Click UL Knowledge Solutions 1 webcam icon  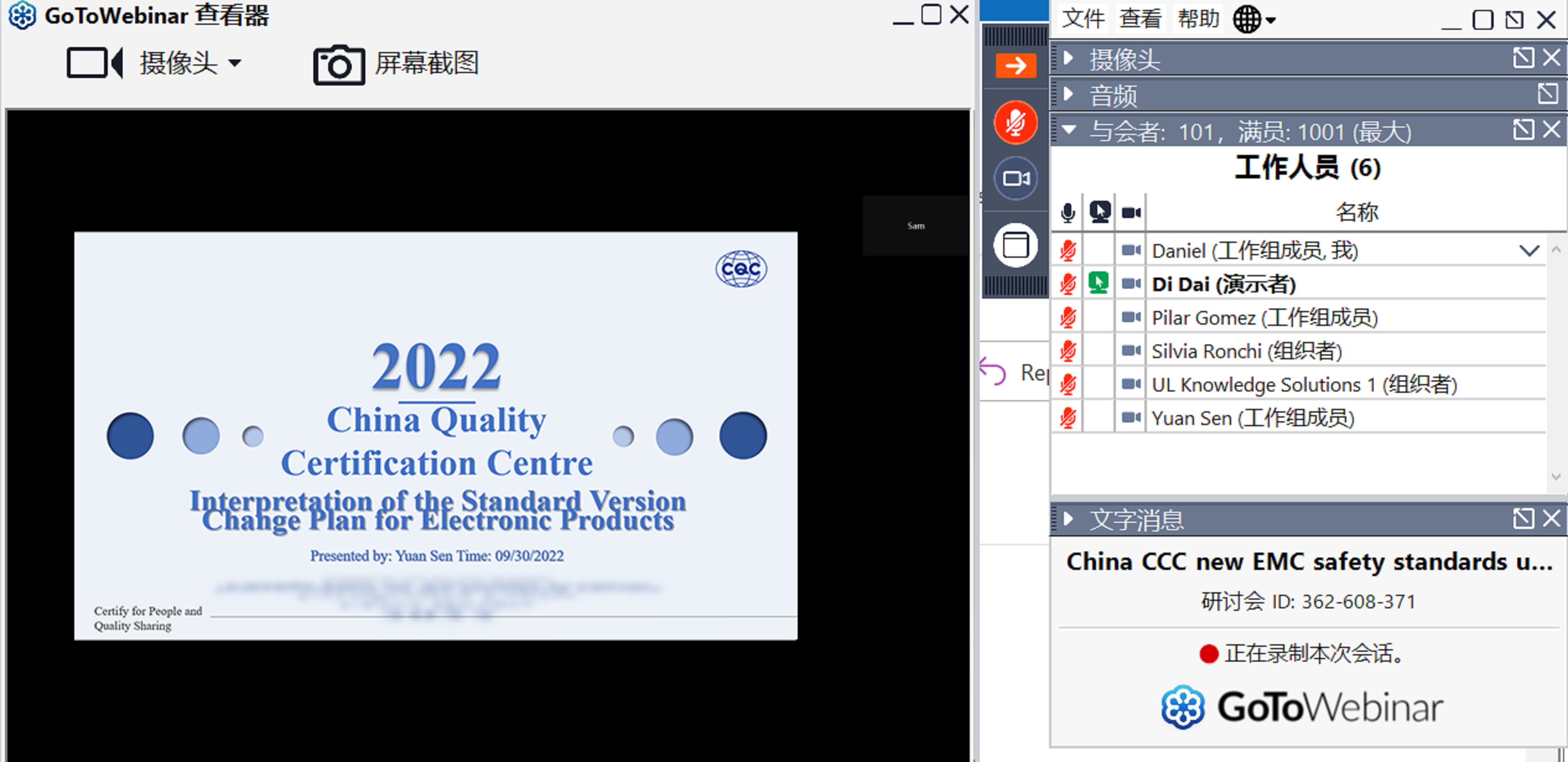coord(1131,385)
